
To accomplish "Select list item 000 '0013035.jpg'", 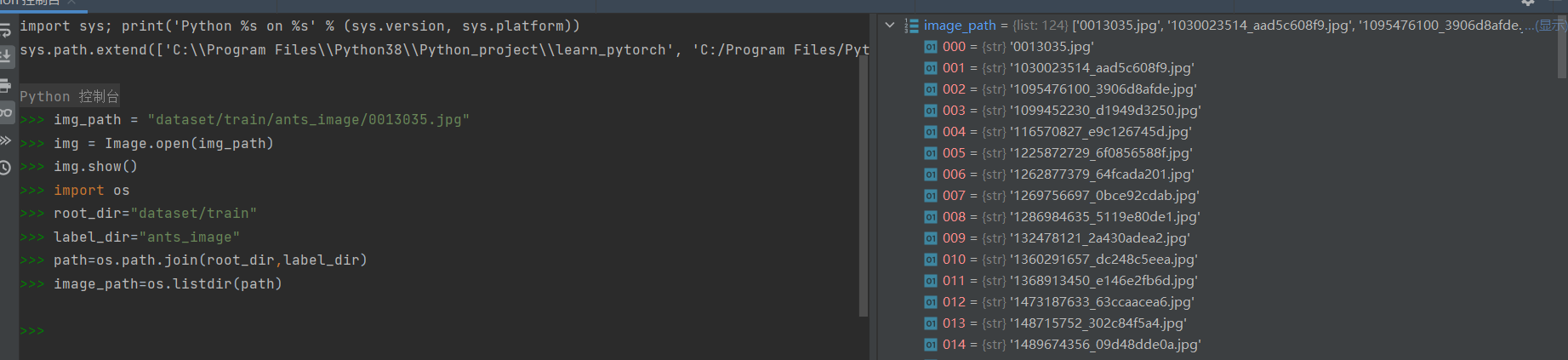I will point(1052,47).
